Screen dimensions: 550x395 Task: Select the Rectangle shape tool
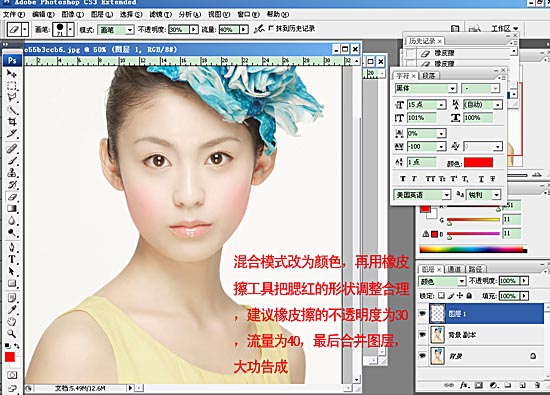tap(12, 283)
